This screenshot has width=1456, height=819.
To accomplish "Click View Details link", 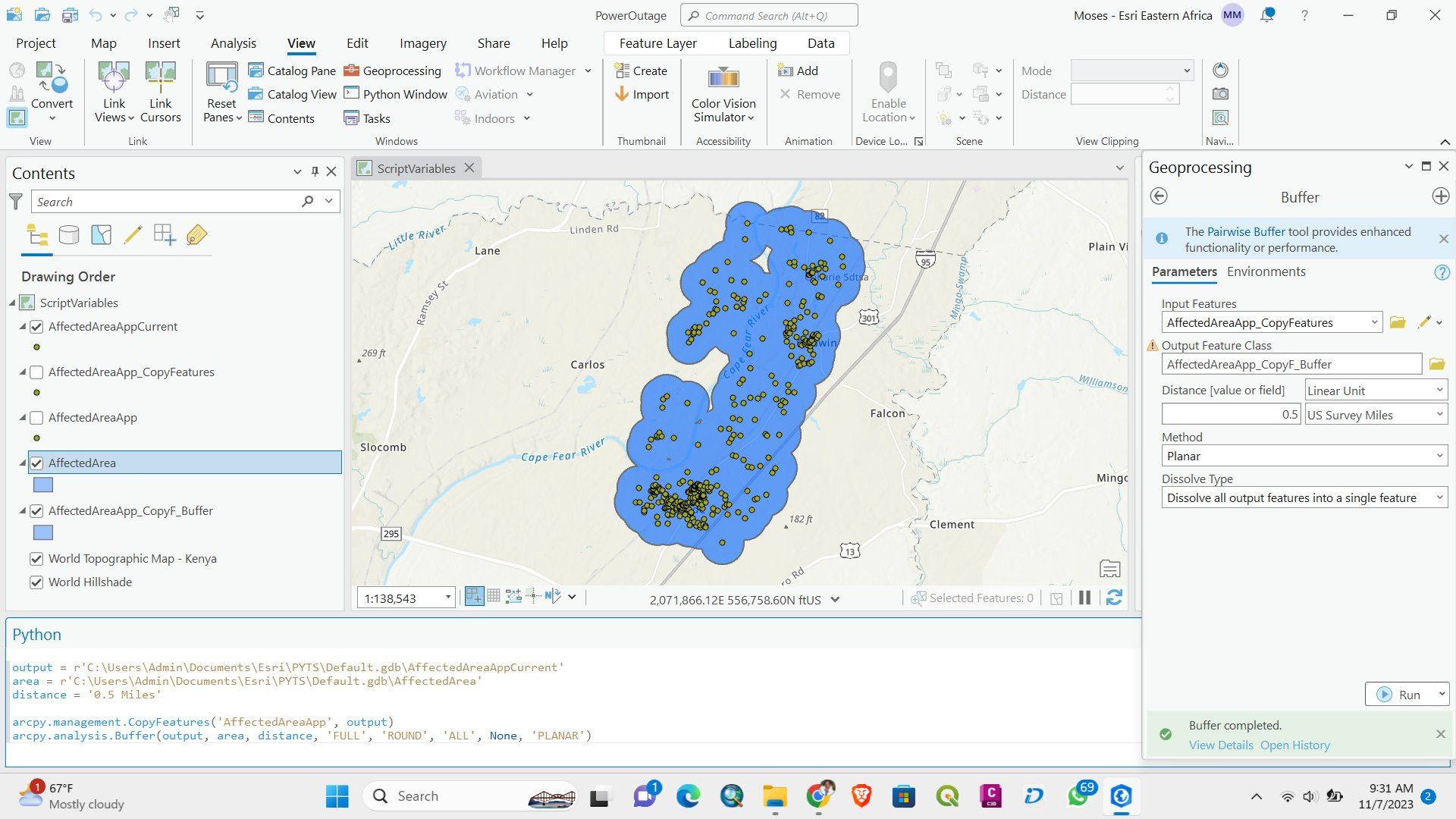I will click(1221, 745).
